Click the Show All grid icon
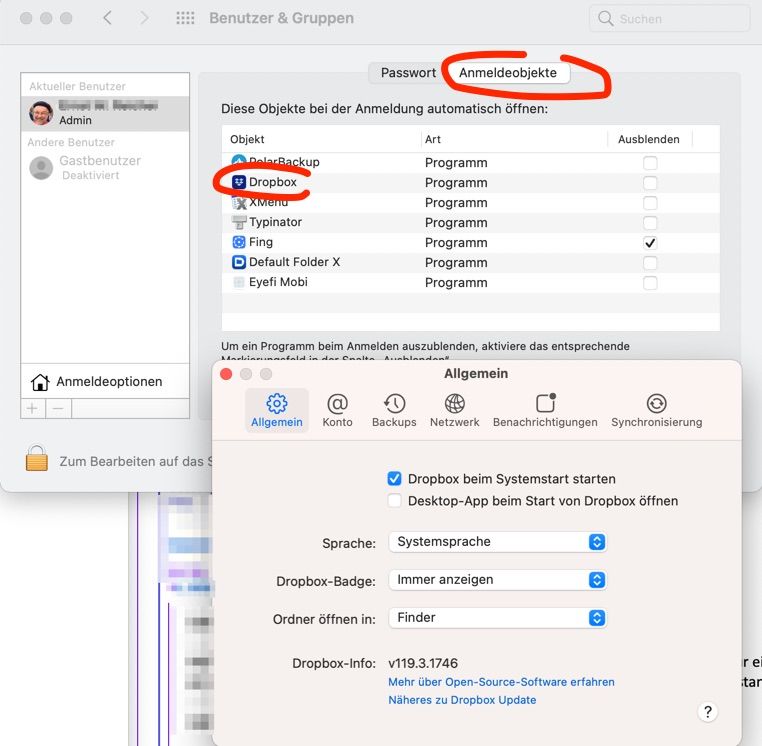The width and height of the screenshot is (762, 746). pos(185,18)
